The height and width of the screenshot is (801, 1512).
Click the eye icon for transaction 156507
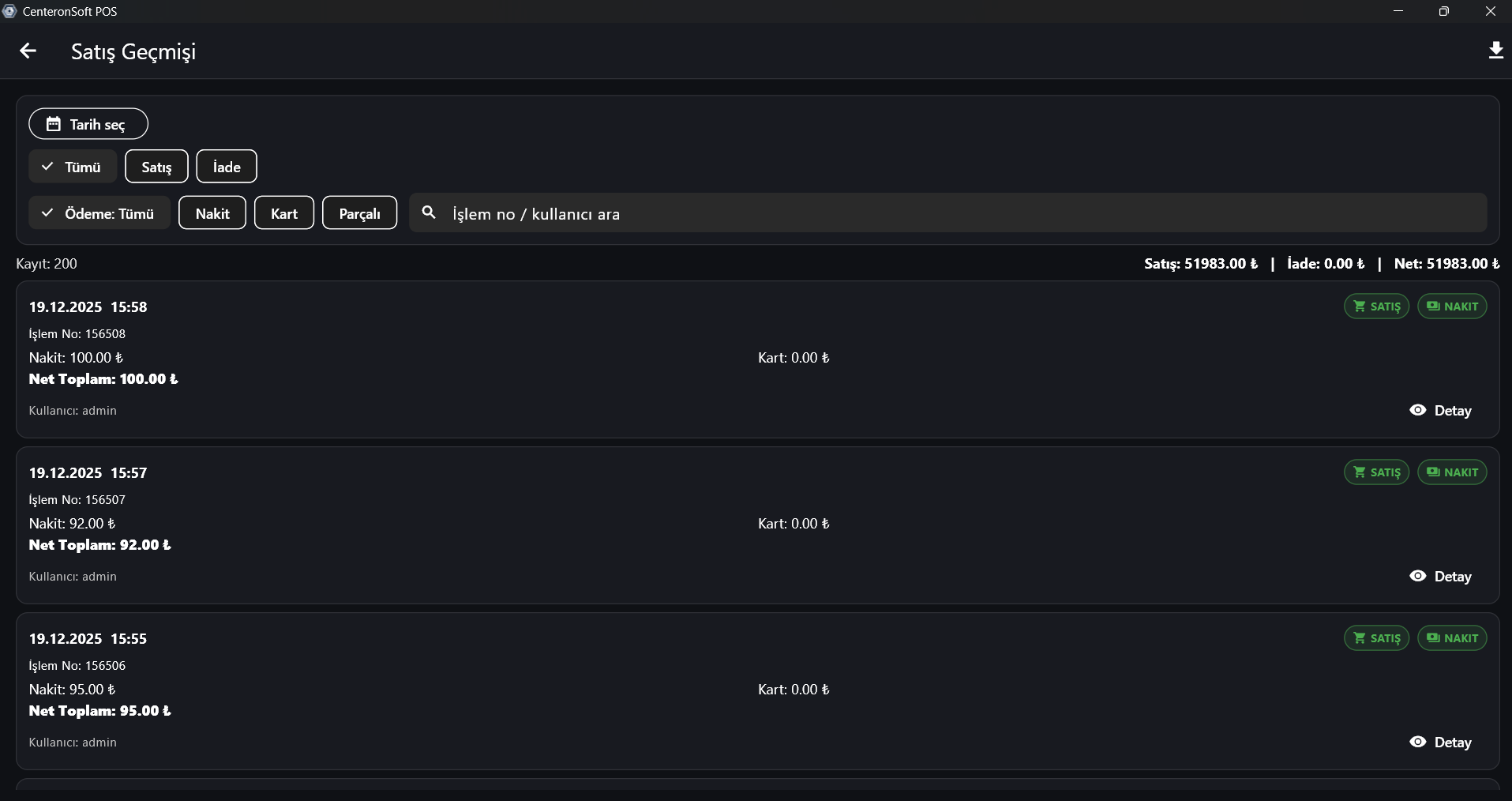point(1418,576)
